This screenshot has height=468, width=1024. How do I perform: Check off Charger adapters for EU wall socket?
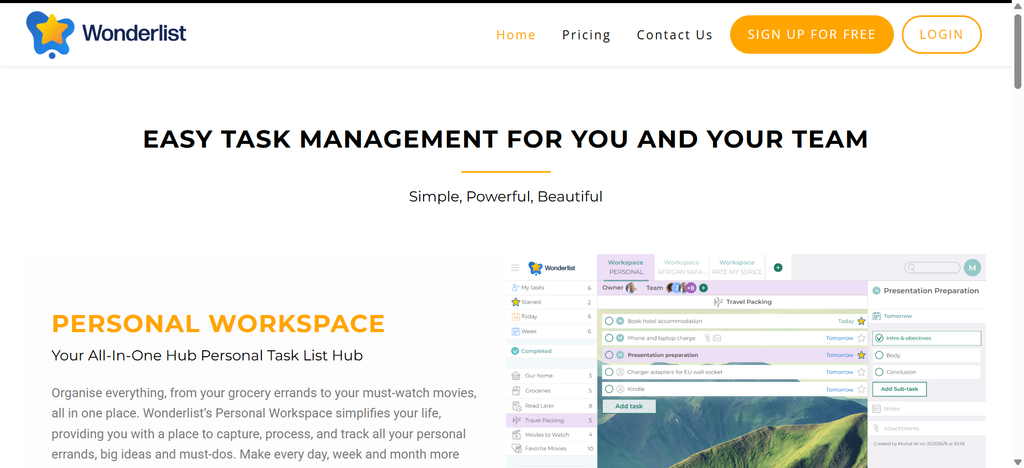[x=609, y=372]
